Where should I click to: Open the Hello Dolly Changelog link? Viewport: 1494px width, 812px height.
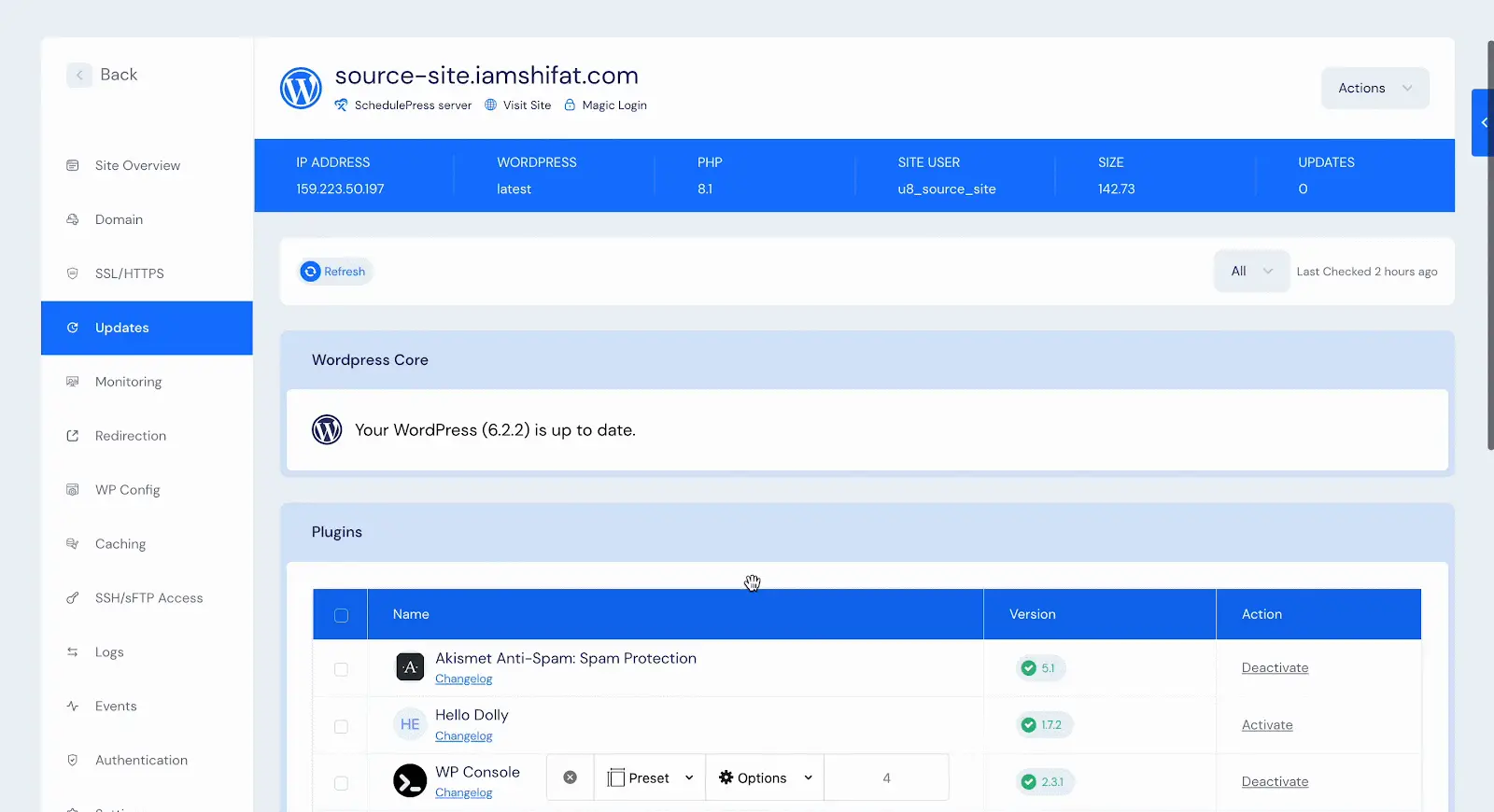pyautogui.click(x=463, y=736)
